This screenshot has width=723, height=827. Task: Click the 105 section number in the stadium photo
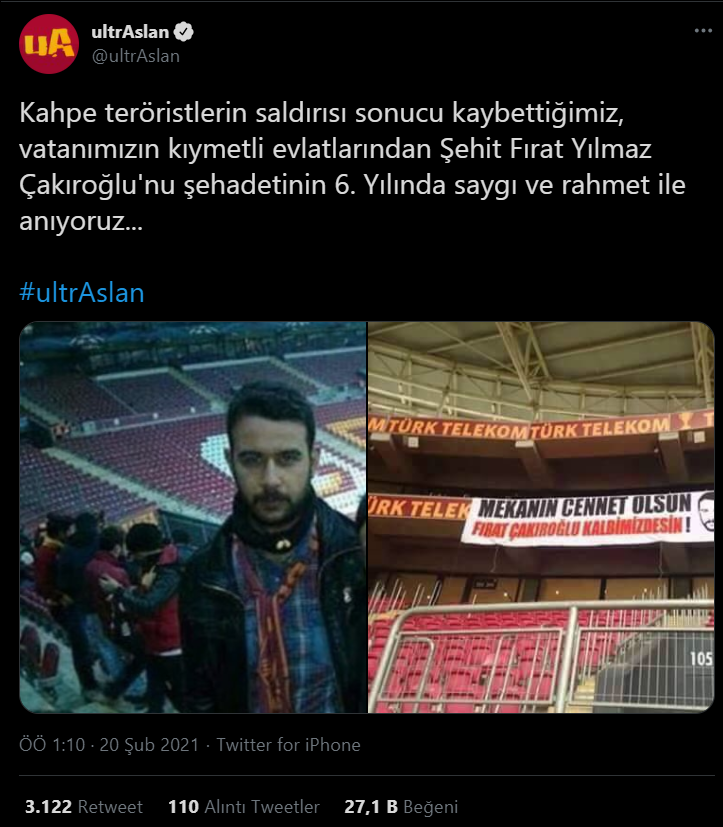point(701,658)
